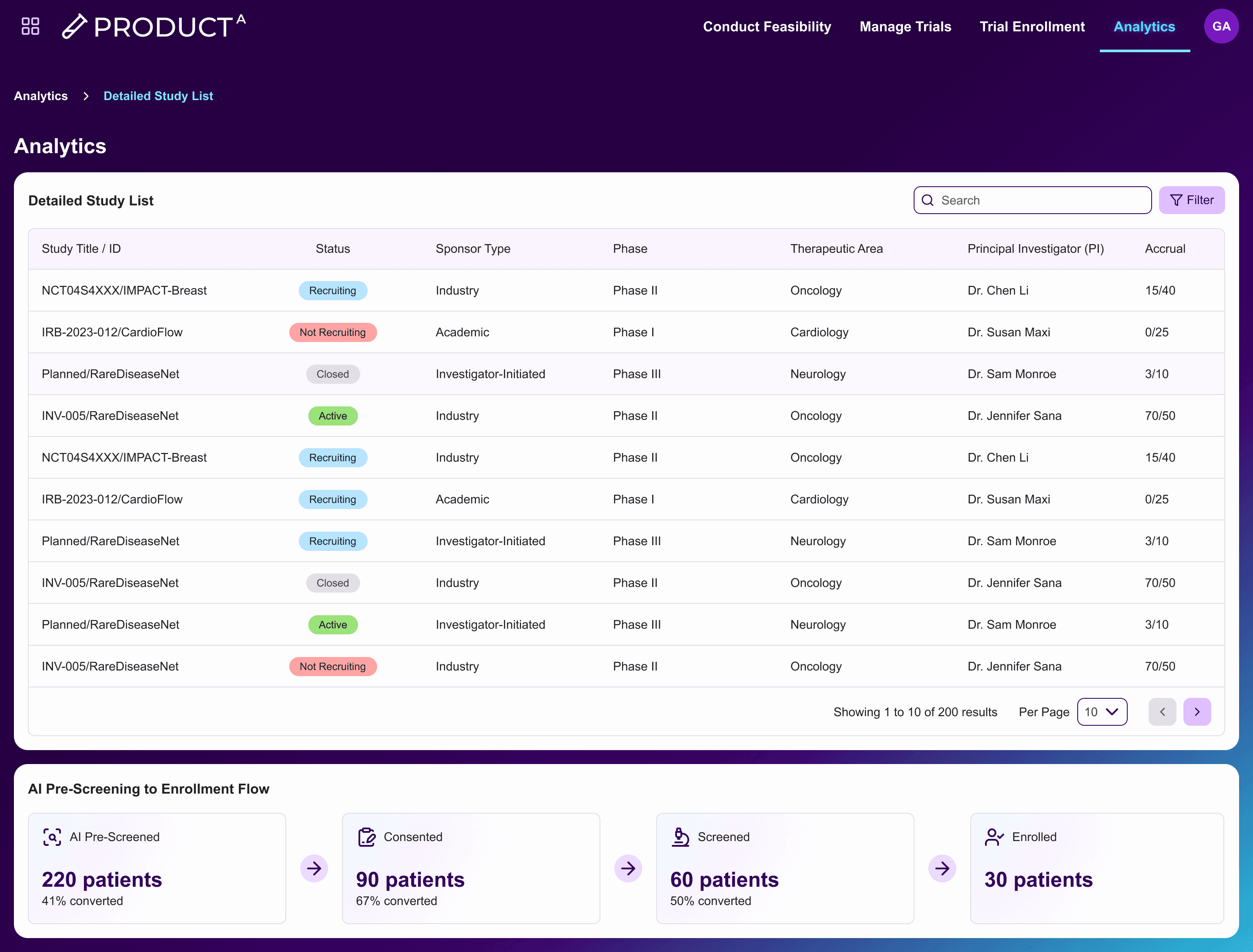Open the GA profile avatar
The height and width of the screenshot is (952, 1253).
pos(1221,26)
